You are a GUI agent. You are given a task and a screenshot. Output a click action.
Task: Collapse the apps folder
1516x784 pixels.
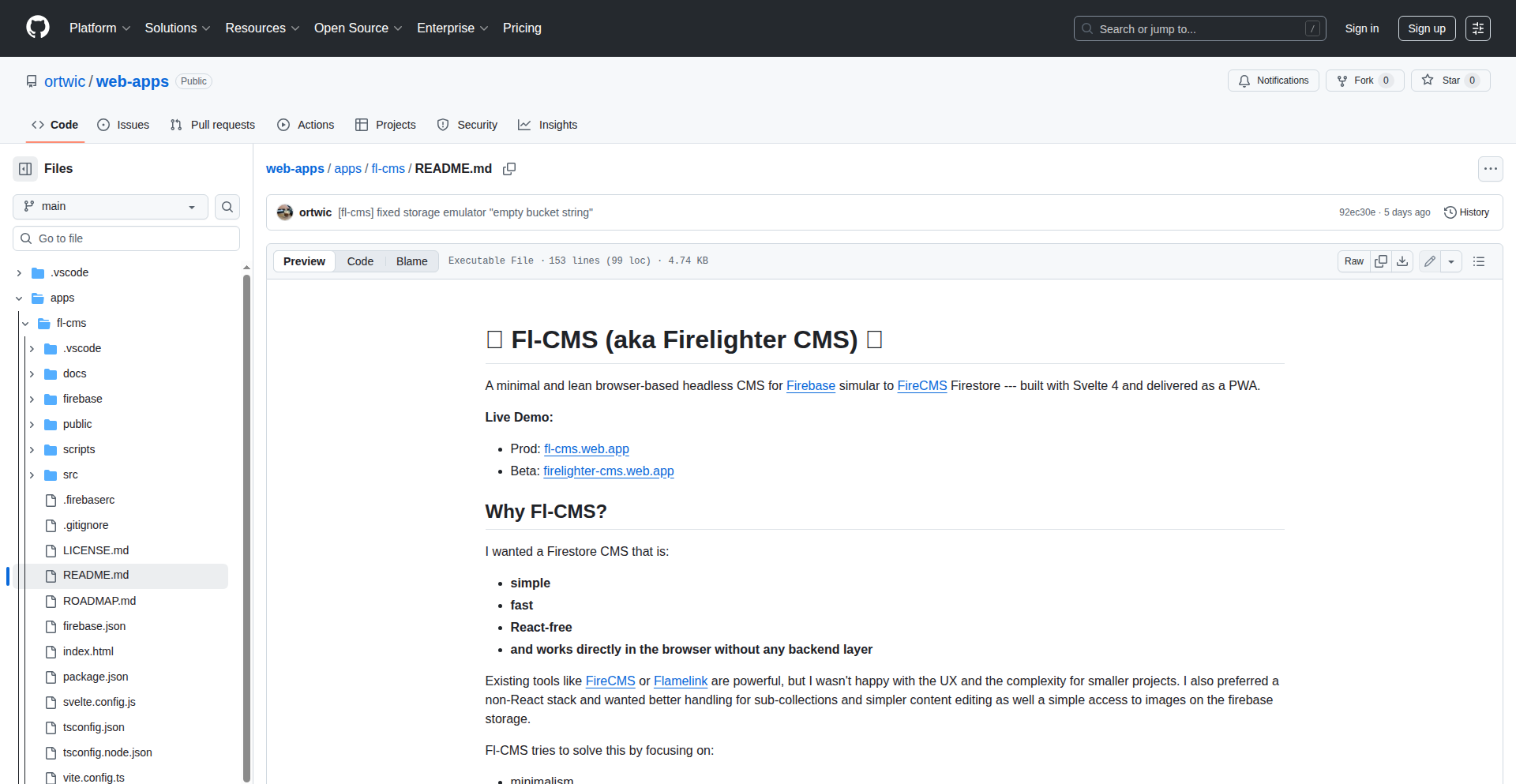(18, 298)
